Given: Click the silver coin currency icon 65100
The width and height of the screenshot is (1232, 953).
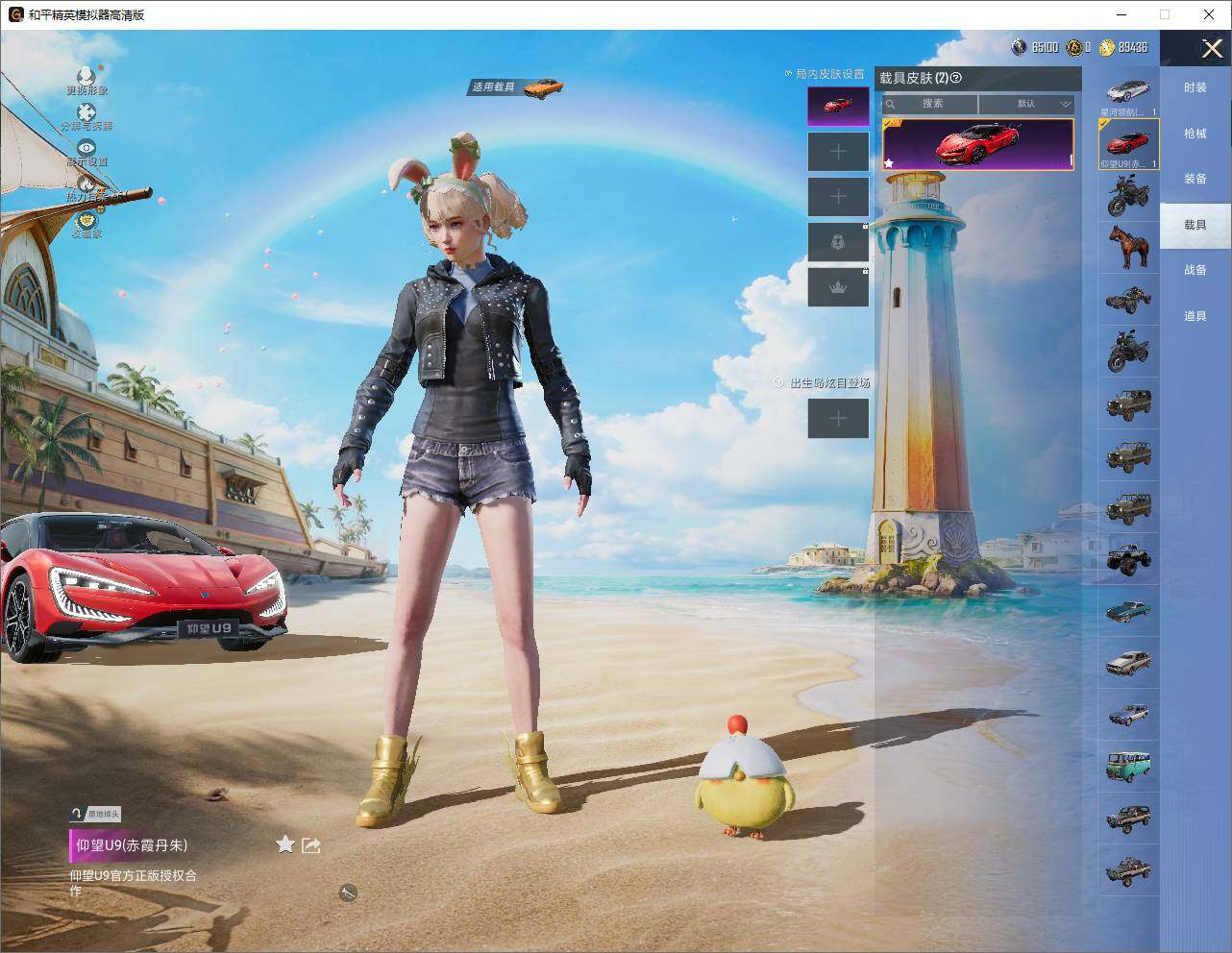Looking at the screenshot, I should (1019, 47).
